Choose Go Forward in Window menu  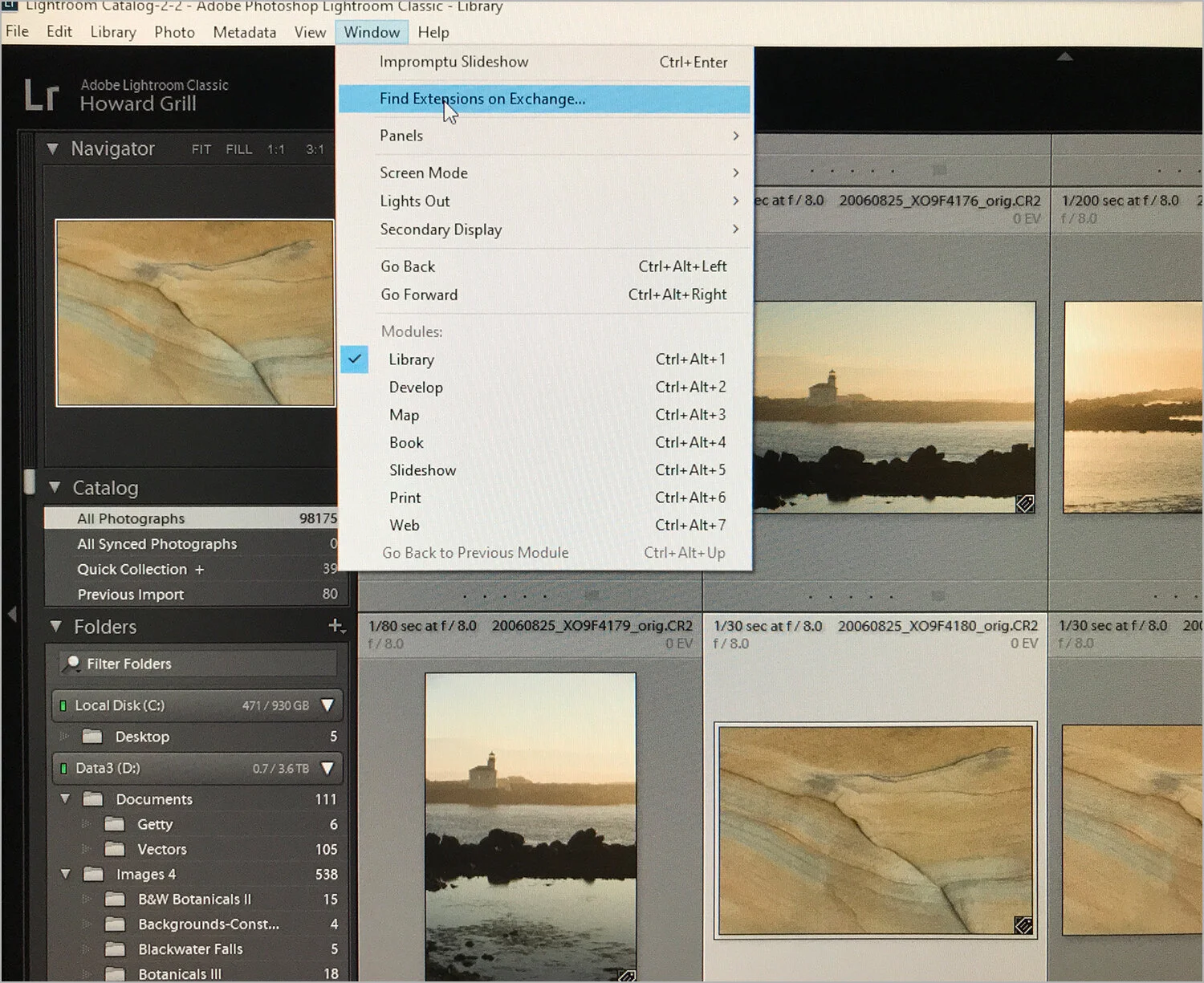click(546, 294)
